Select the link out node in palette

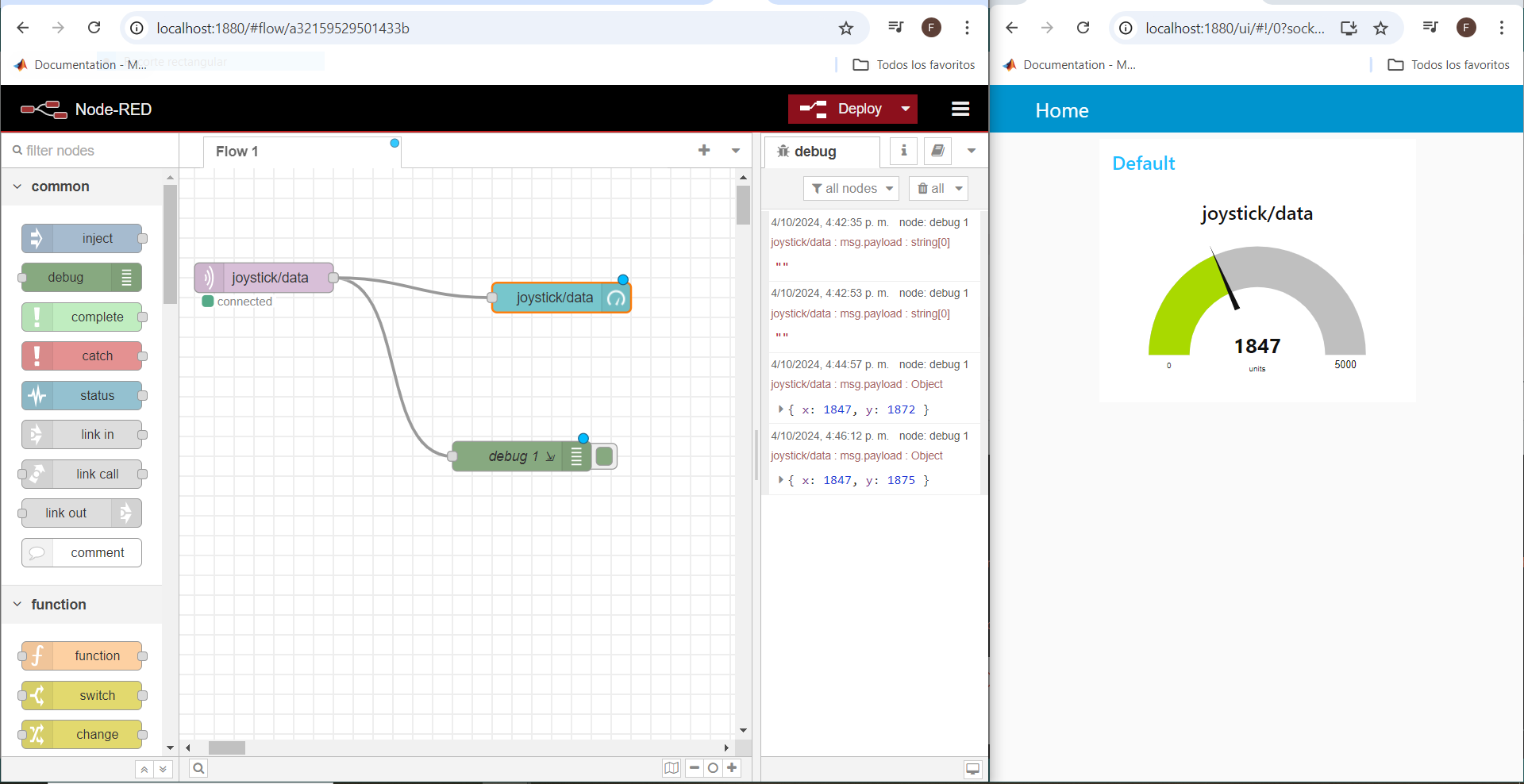[x=82, y=513]
